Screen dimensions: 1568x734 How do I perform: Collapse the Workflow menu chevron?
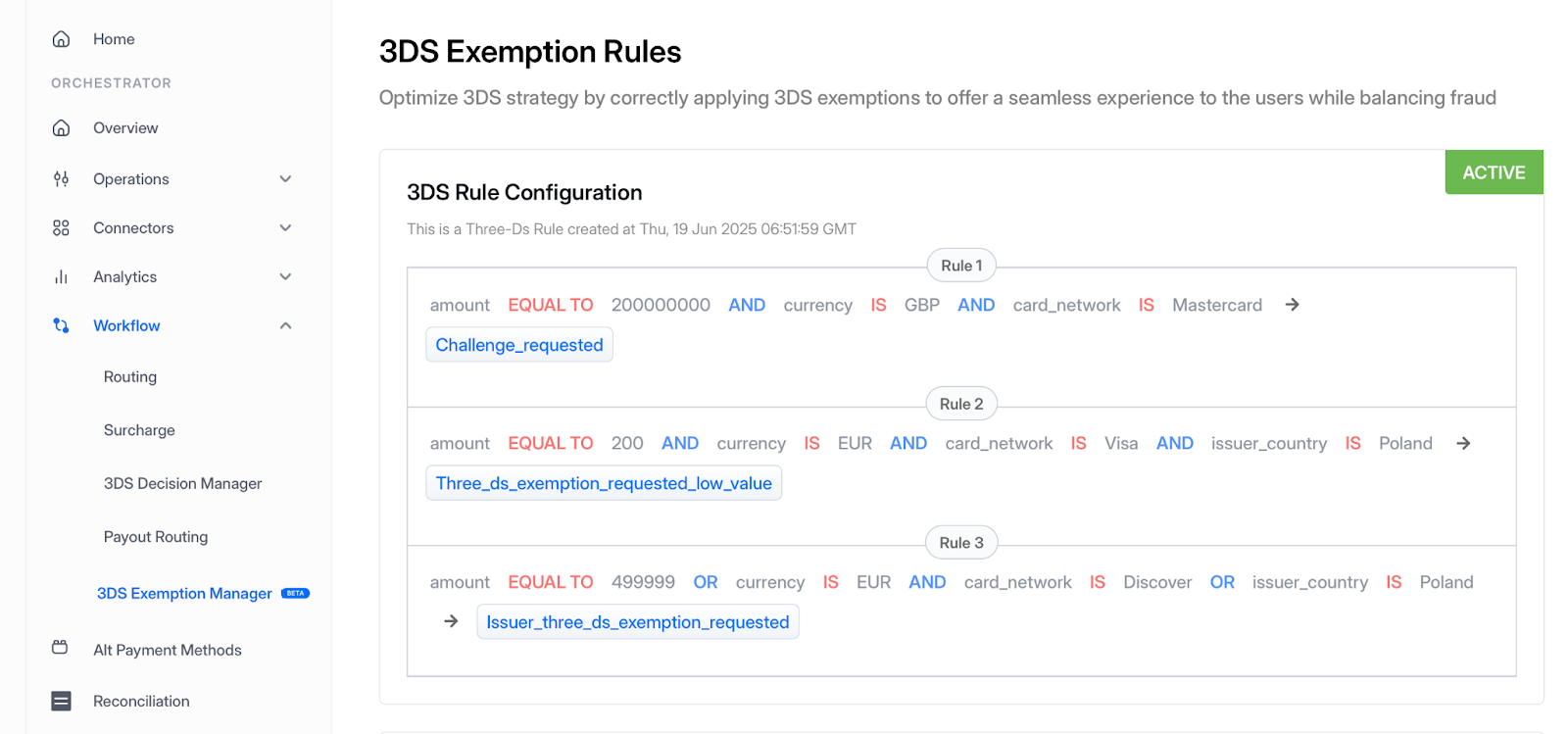coord(285,326)
